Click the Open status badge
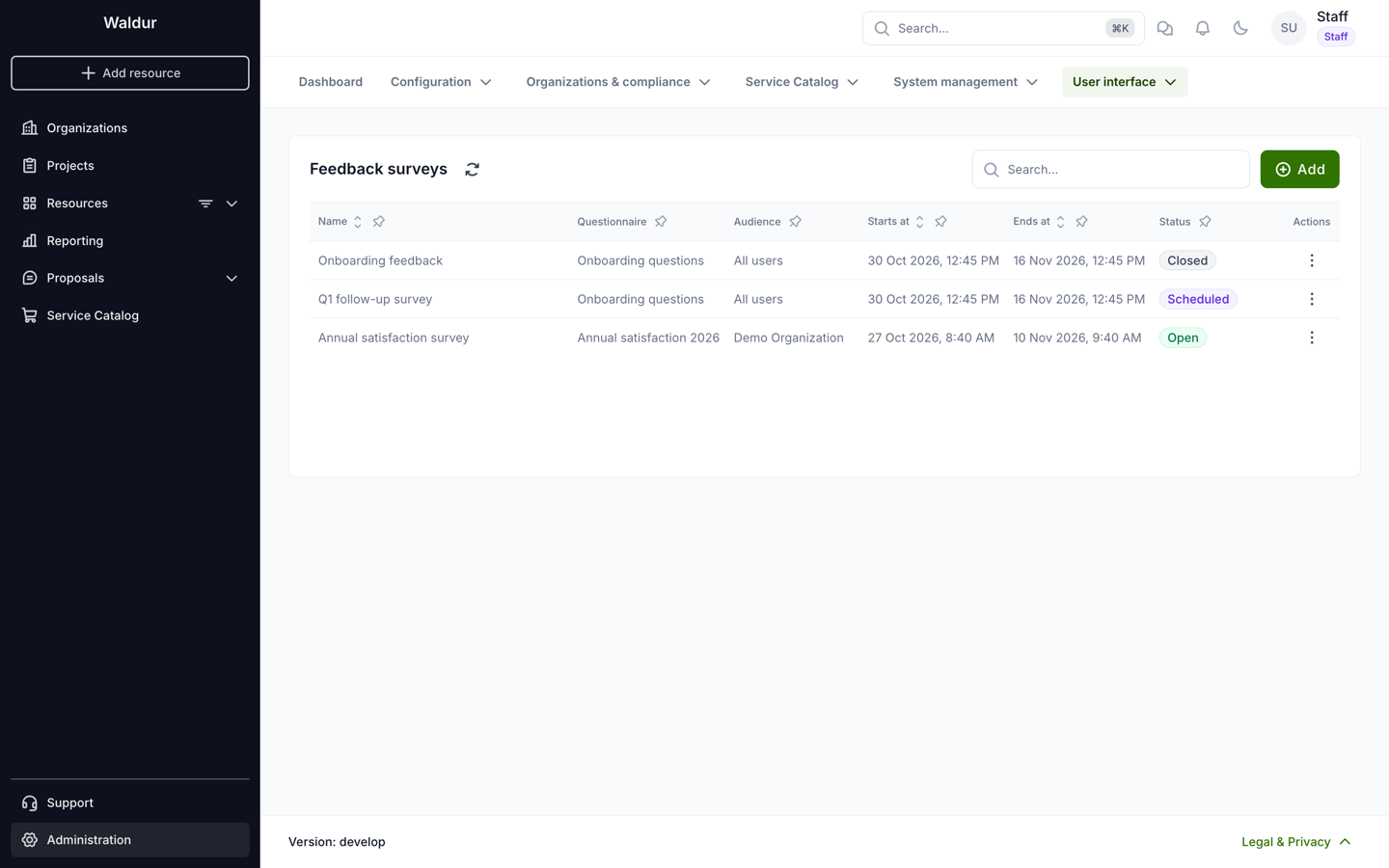This screenshot has width=1389, height=868. tap(1183, 338)
